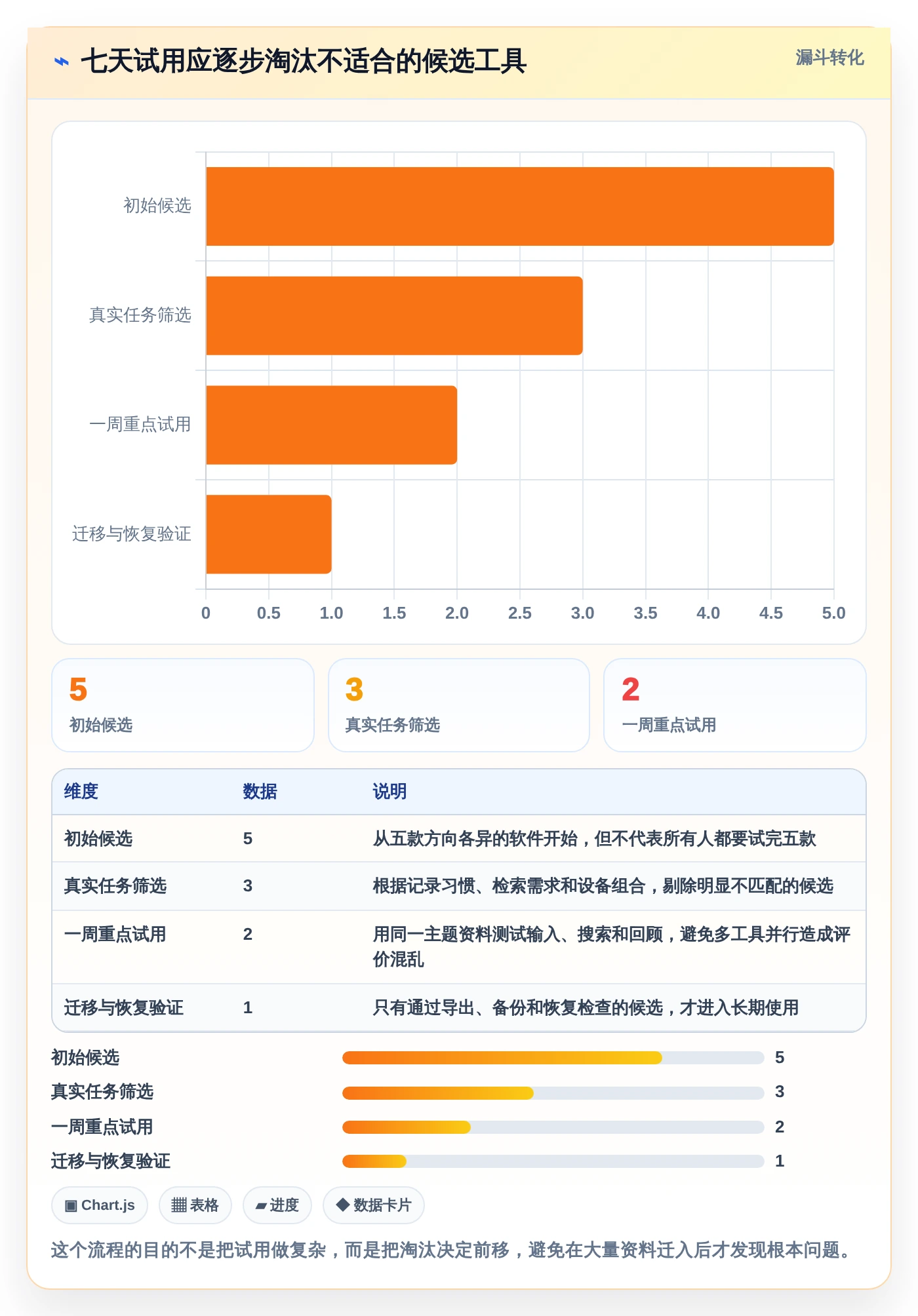Click the 数据 column header
Image resolution: width=918 pixels, height=1316 pixels.
pyautogui.click(x=260, y=792)
